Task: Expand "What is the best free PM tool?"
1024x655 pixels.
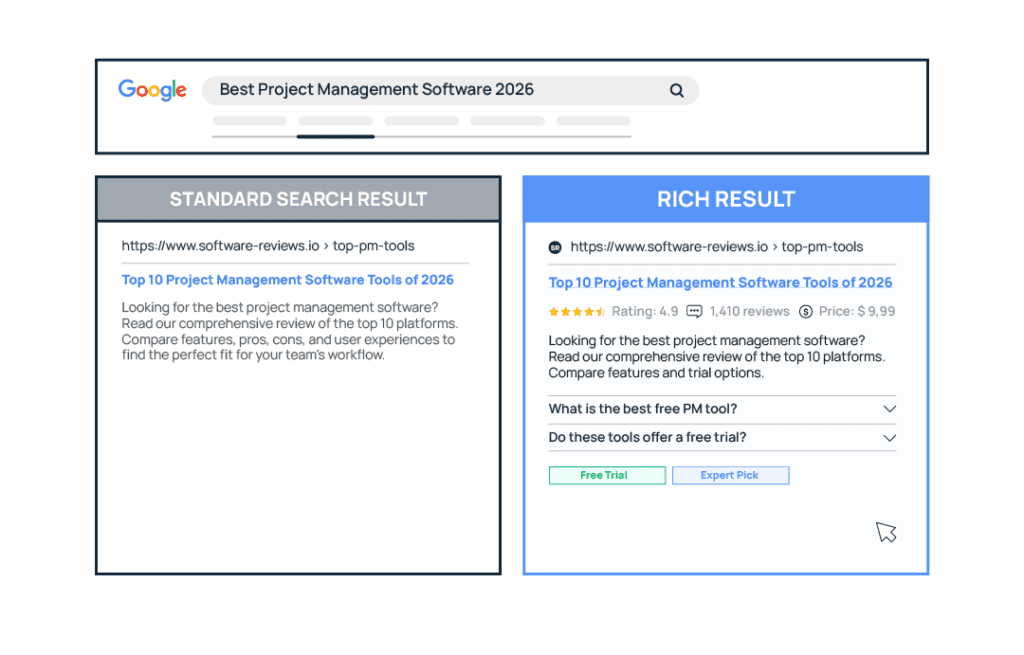Action: point(889,409)
